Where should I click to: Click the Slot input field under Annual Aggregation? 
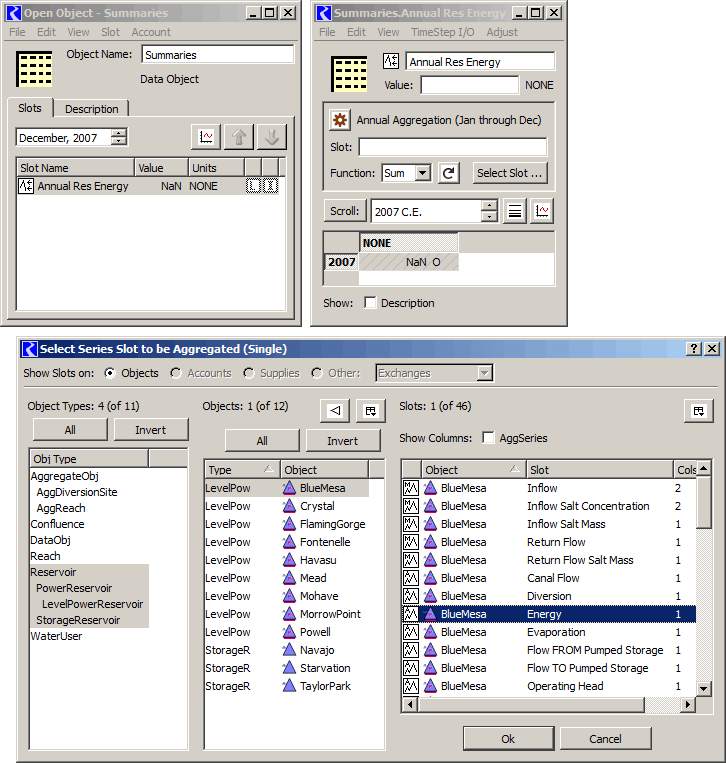[x=453, y=147]
